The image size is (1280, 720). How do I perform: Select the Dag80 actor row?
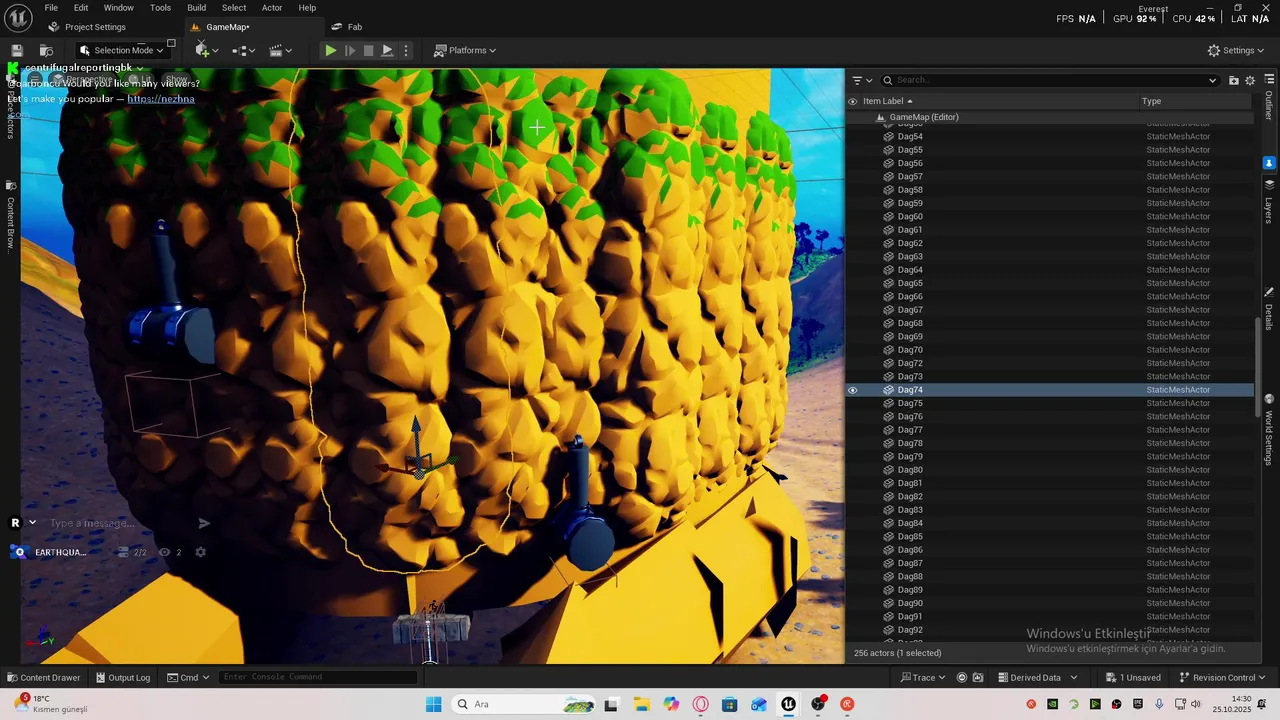1049,470
